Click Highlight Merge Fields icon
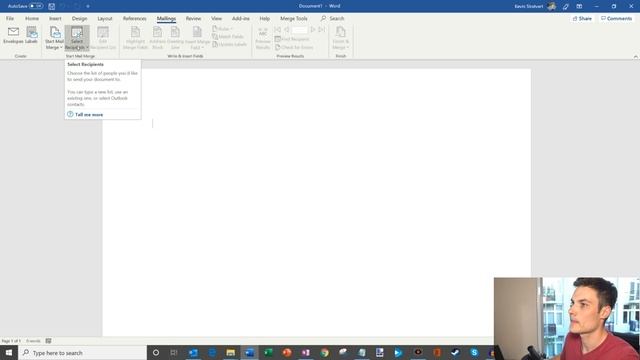Image resolution: width=640 pixels, height=360 pixels. 135,38
